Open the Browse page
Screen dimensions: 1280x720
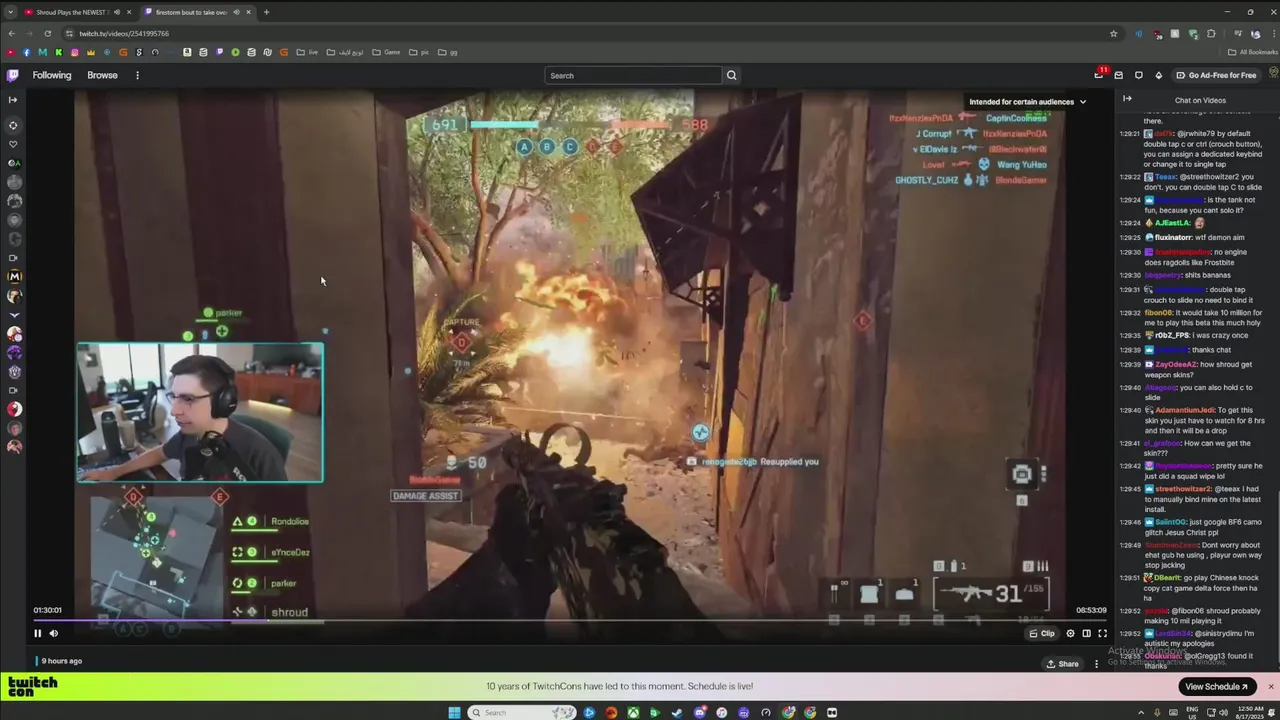point(102,75)
